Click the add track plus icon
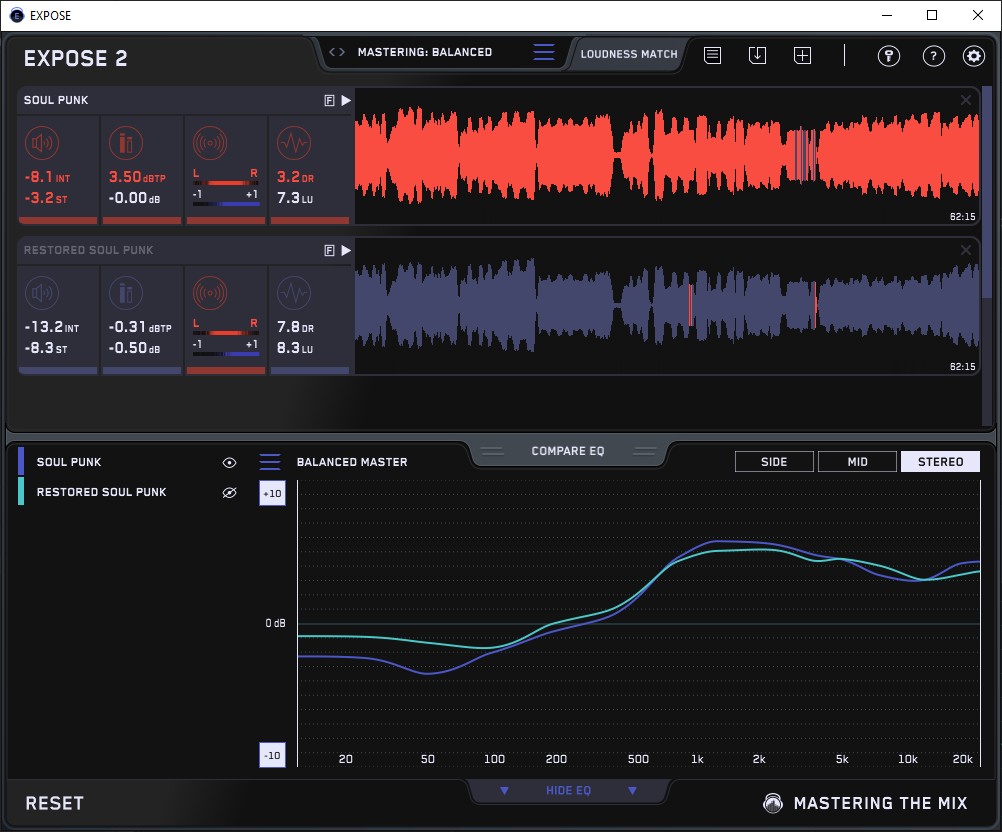The image size is (1002, 832). click(x=802, y=56)
